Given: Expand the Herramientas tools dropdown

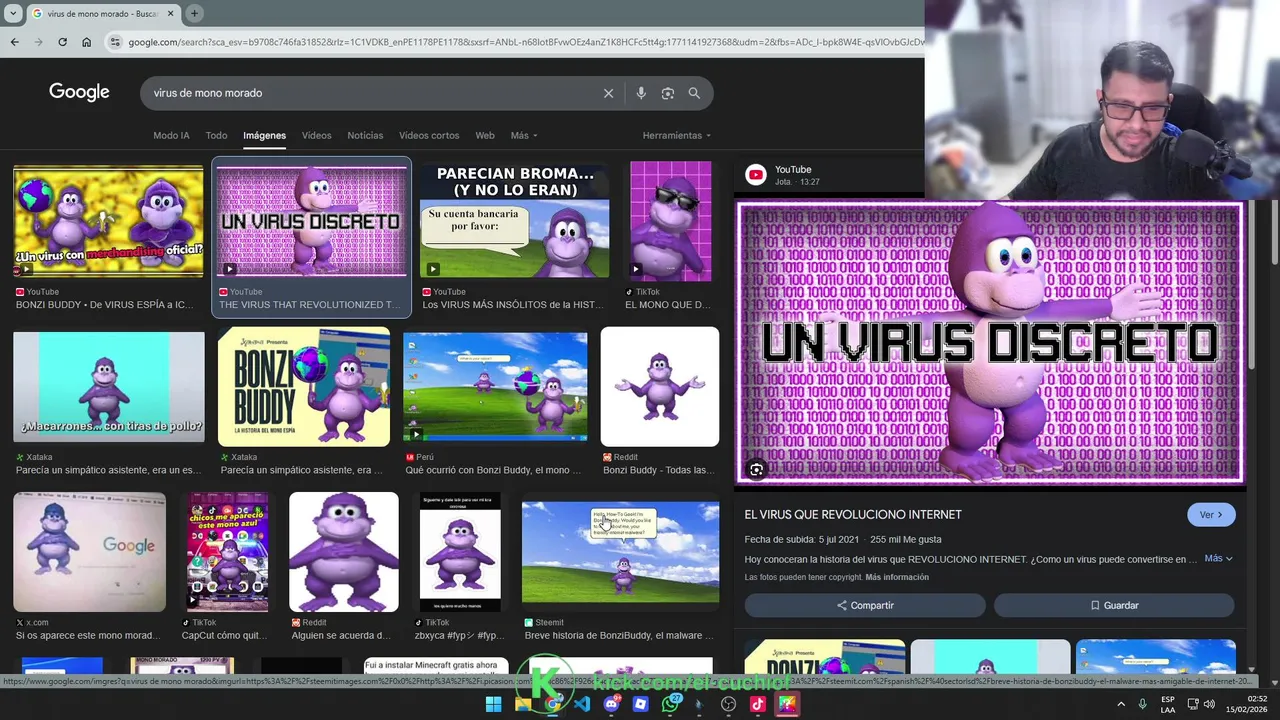Looking at the screenshot, I should coord(677,135).
